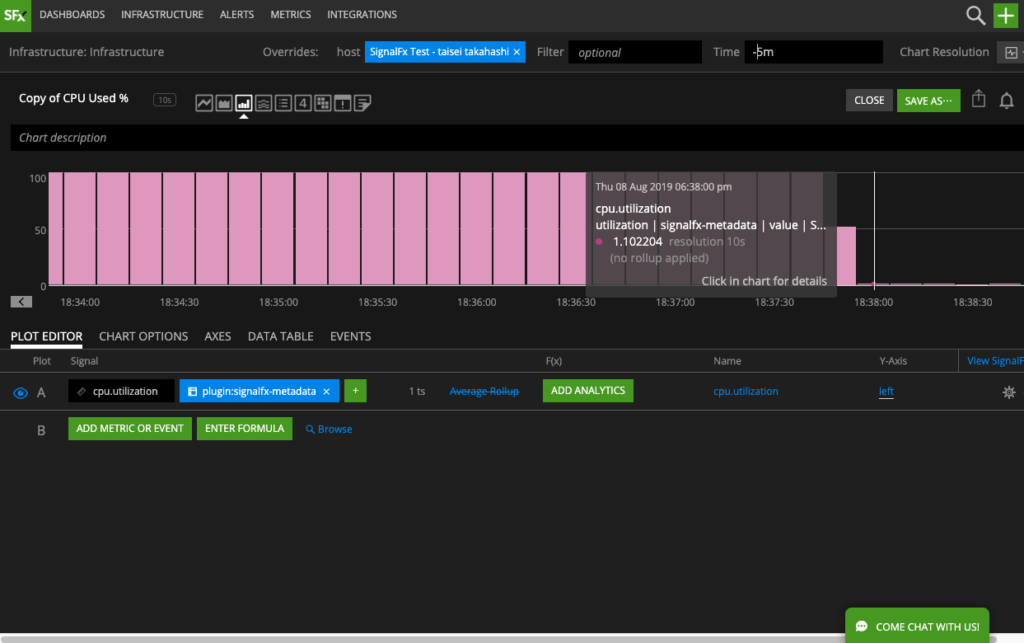This screenshot has width=1024, height=643.
Task: Open the search magnifier icon
Action: 975,15
